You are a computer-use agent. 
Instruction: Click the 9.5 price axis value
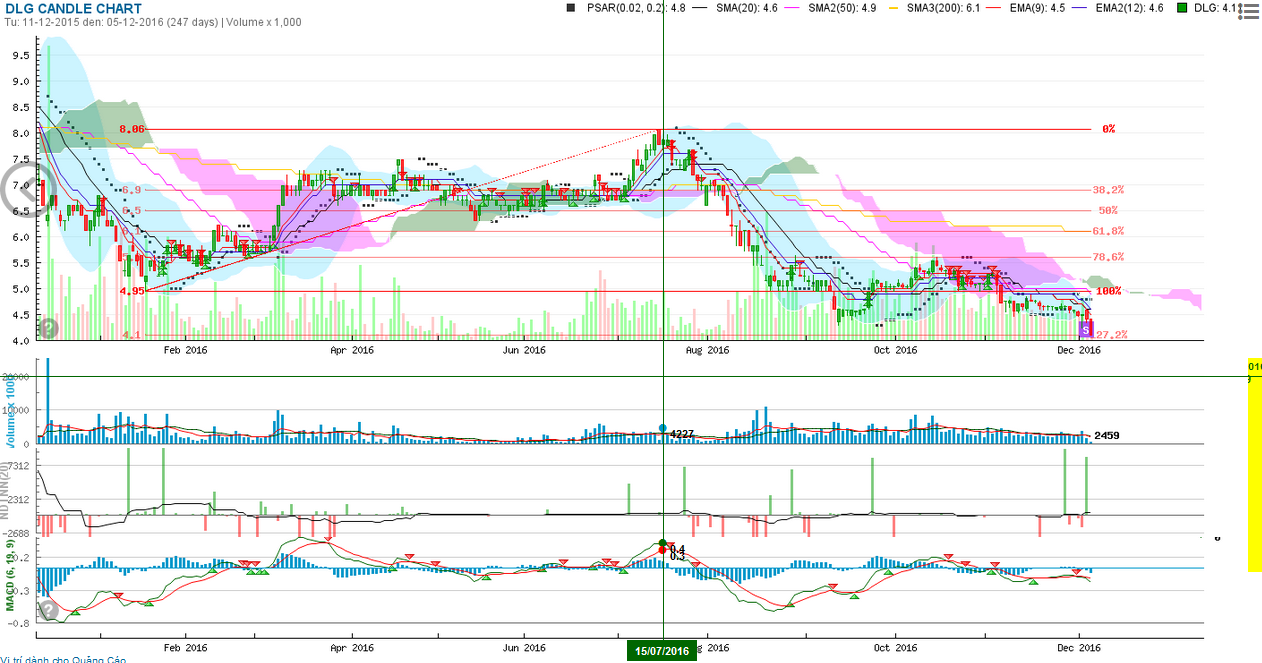(x=21, y=56)
